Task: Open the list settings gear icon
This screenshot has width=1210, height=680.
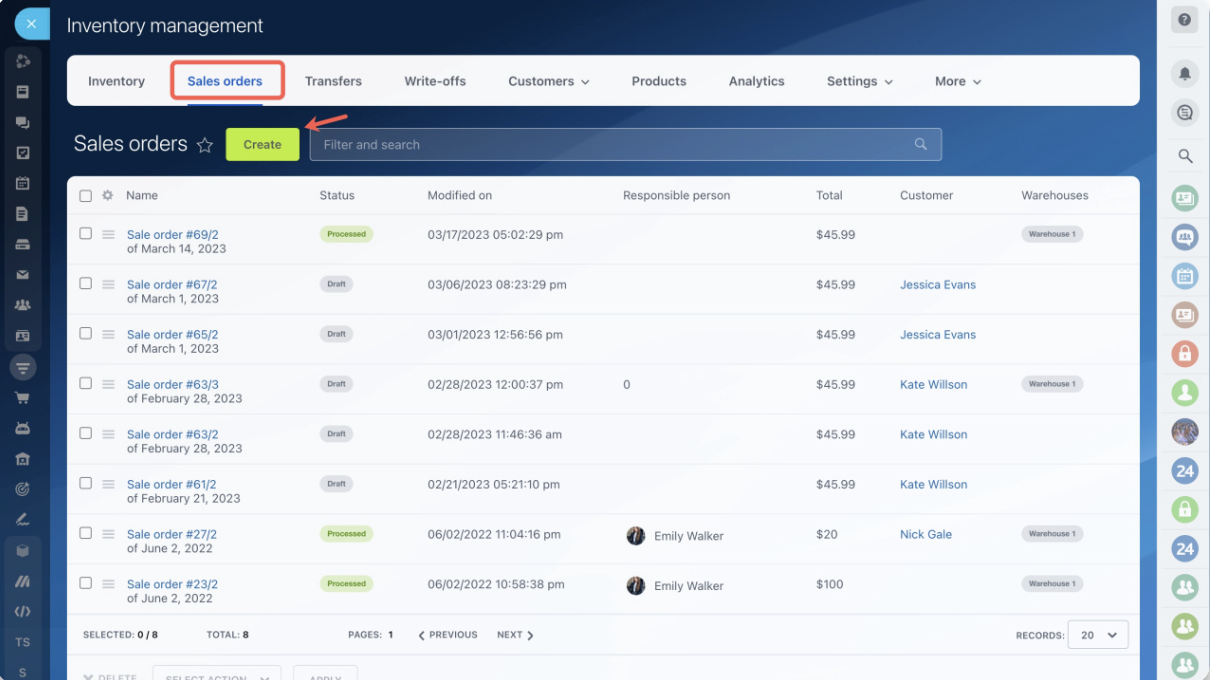Action: coord(108,196)
